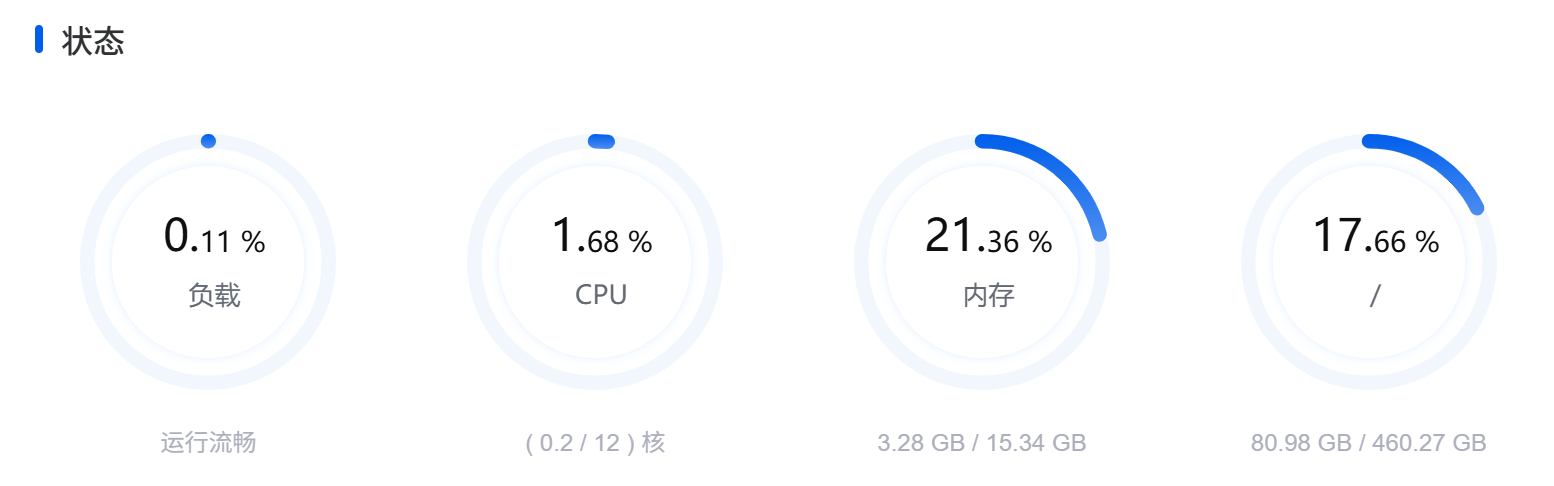Click the blue dot on load gauge

click(208, 141)
